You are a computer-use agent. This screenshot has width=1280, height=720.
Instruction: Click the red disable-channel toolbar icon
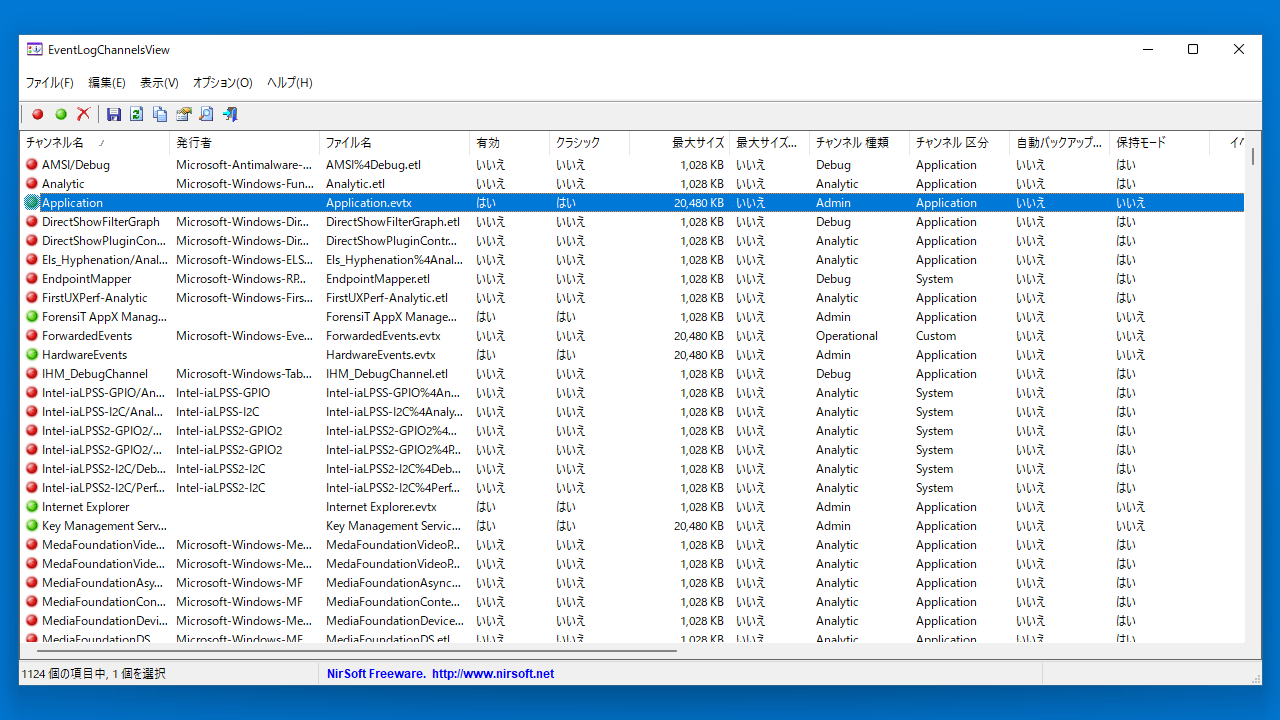click(x=38, y=114)
